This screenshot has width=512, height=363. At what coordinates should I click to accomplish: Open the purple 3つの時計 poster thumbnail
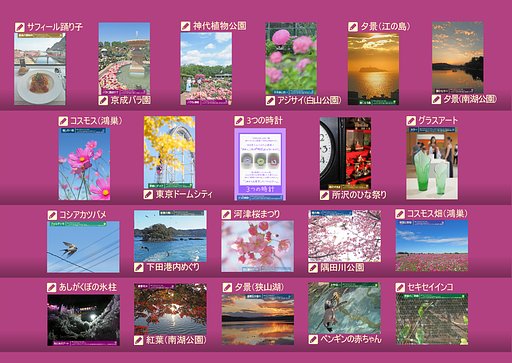[x=260, y=164]
